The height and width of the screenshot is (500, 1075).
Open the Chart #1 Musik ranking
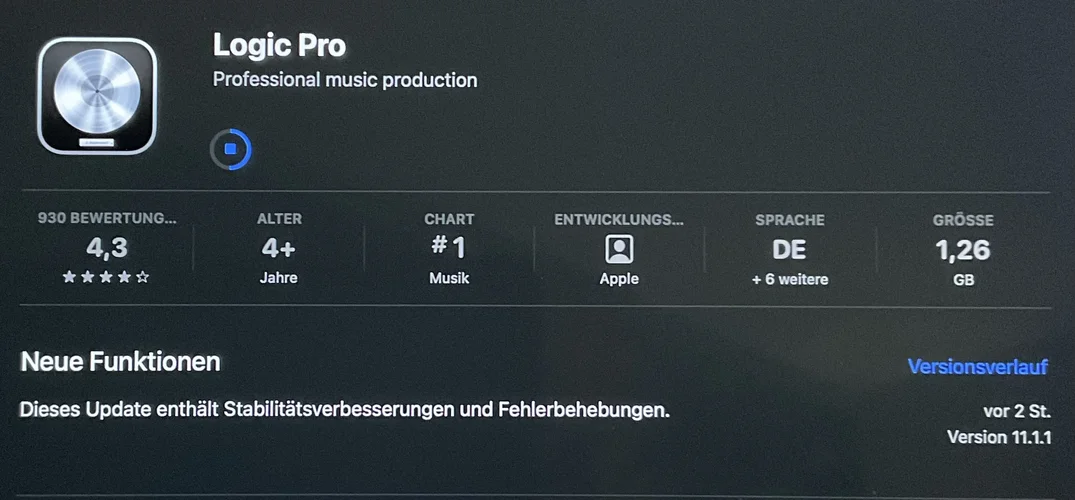point(449,248)
